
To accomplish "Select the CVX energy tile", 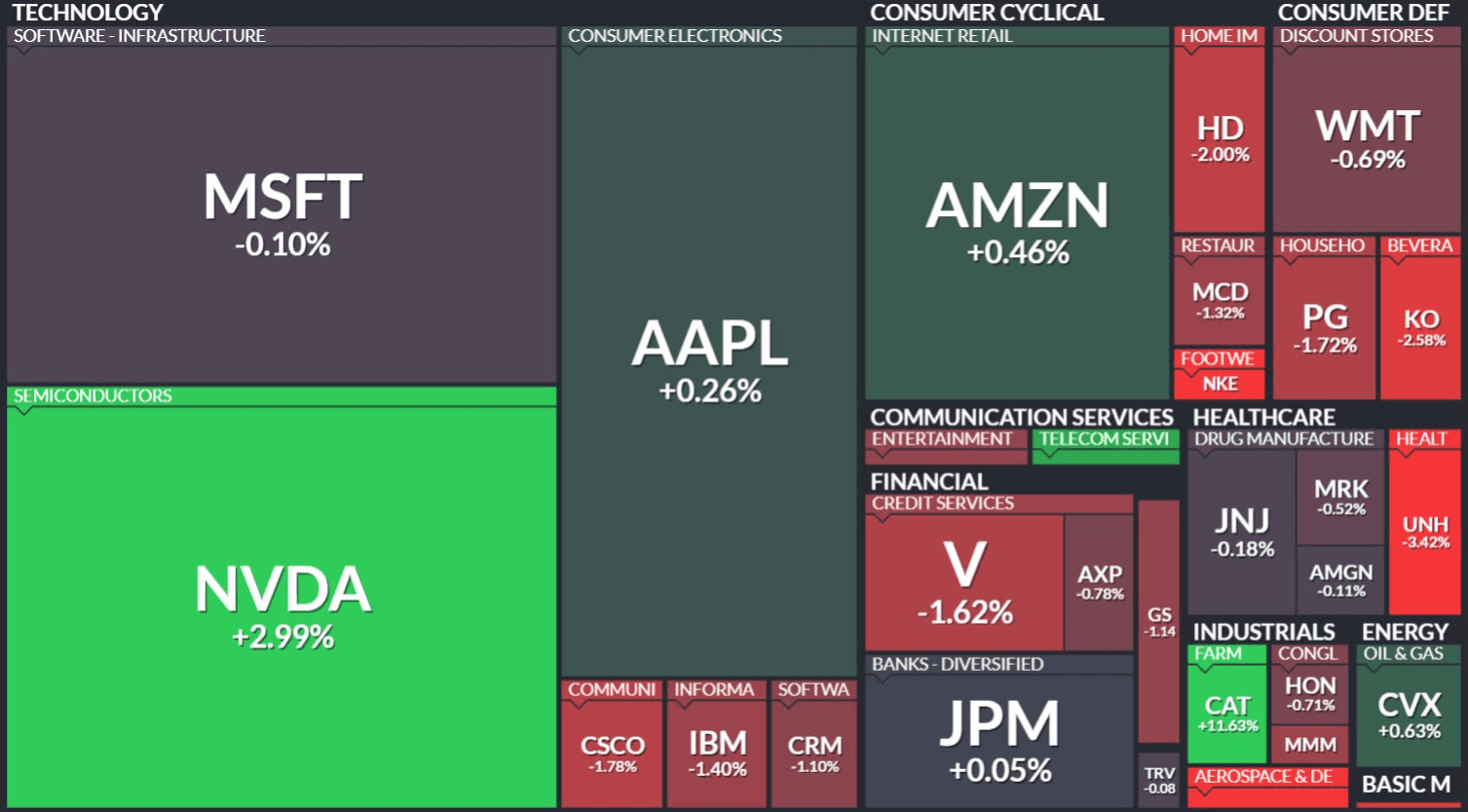I will click(x=1409, y=714).
